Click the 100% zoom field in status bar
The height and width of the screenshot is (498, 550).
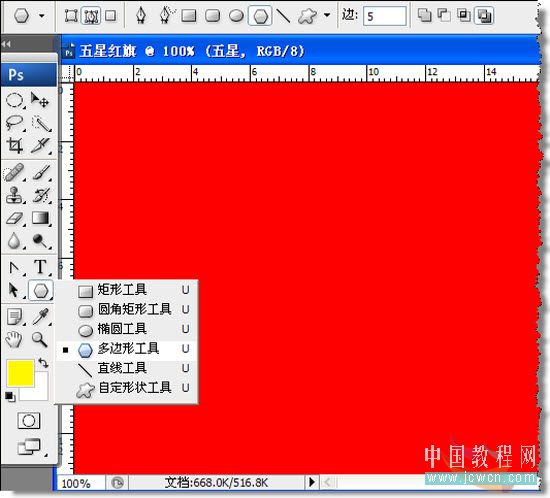(x=80, y=483)
